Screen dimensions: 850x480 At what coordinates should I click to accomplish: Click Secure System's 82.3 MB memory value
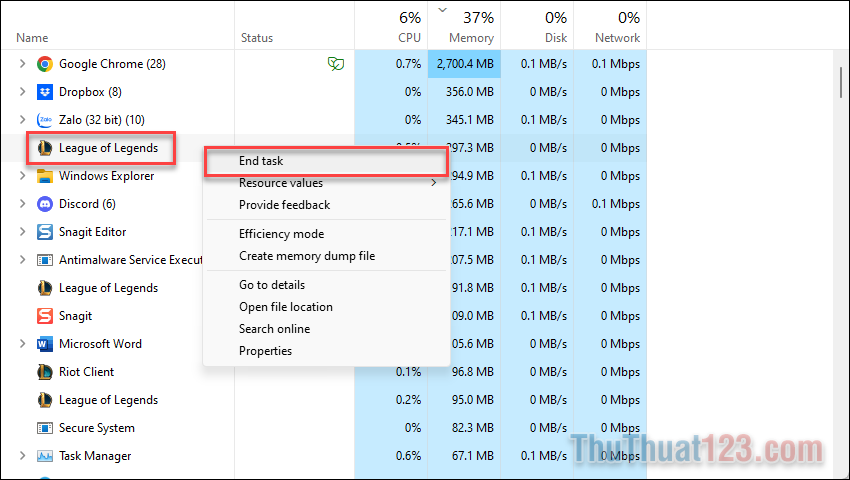[473, 428]
